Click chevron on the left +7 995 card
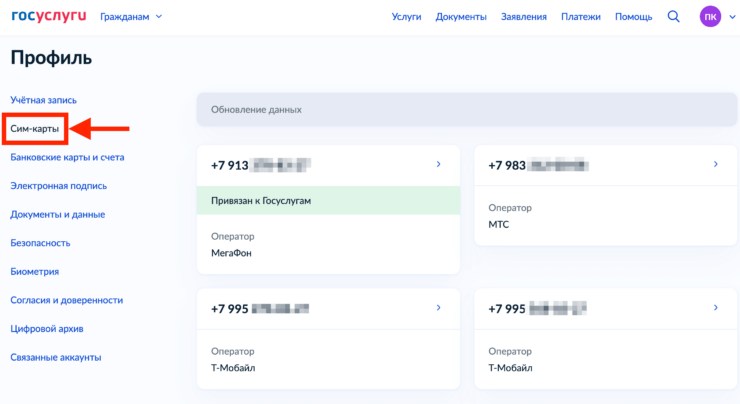740x404 pixels. coord(438,308)
